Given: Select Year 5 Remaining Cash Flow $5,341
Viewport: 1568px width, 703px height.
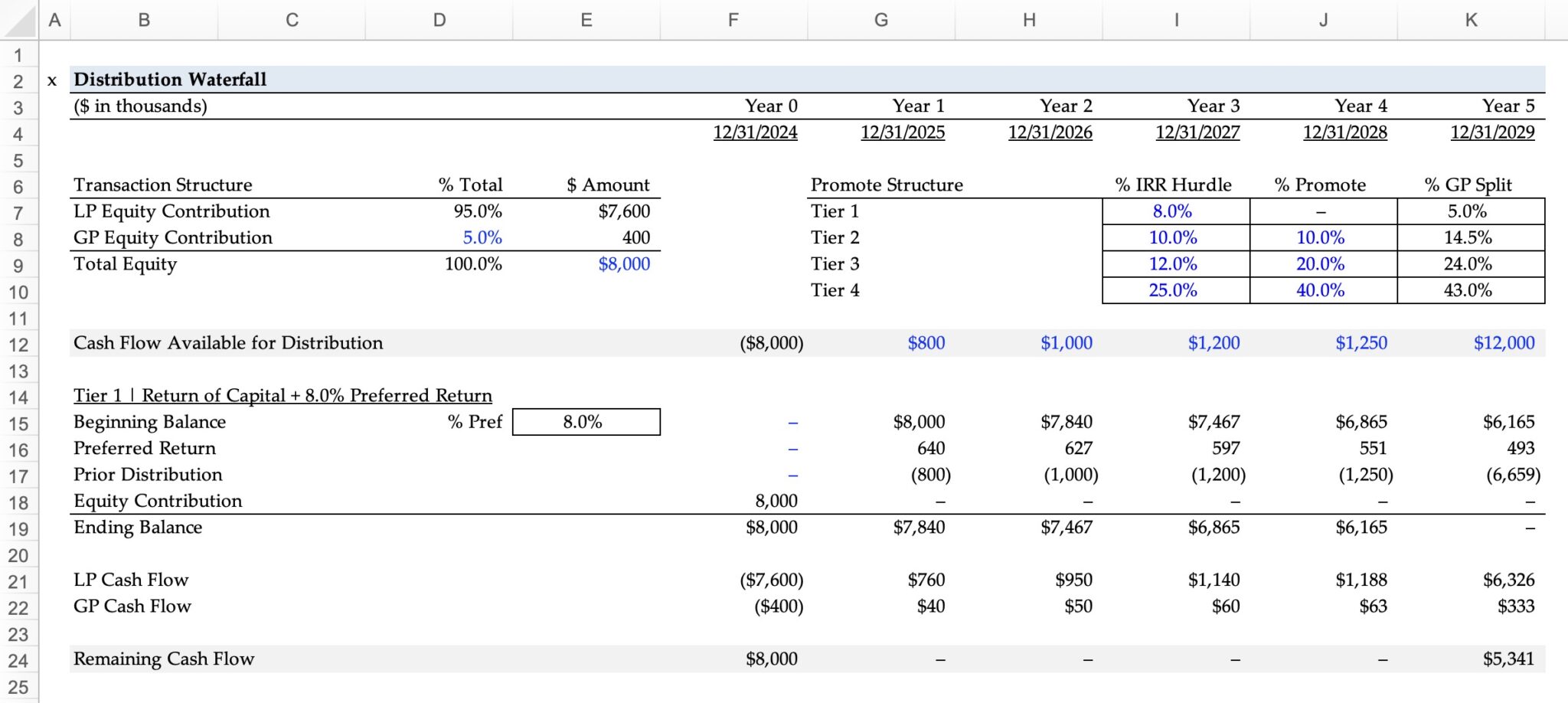Looking at the screenshot, I should pos(1508,659).
